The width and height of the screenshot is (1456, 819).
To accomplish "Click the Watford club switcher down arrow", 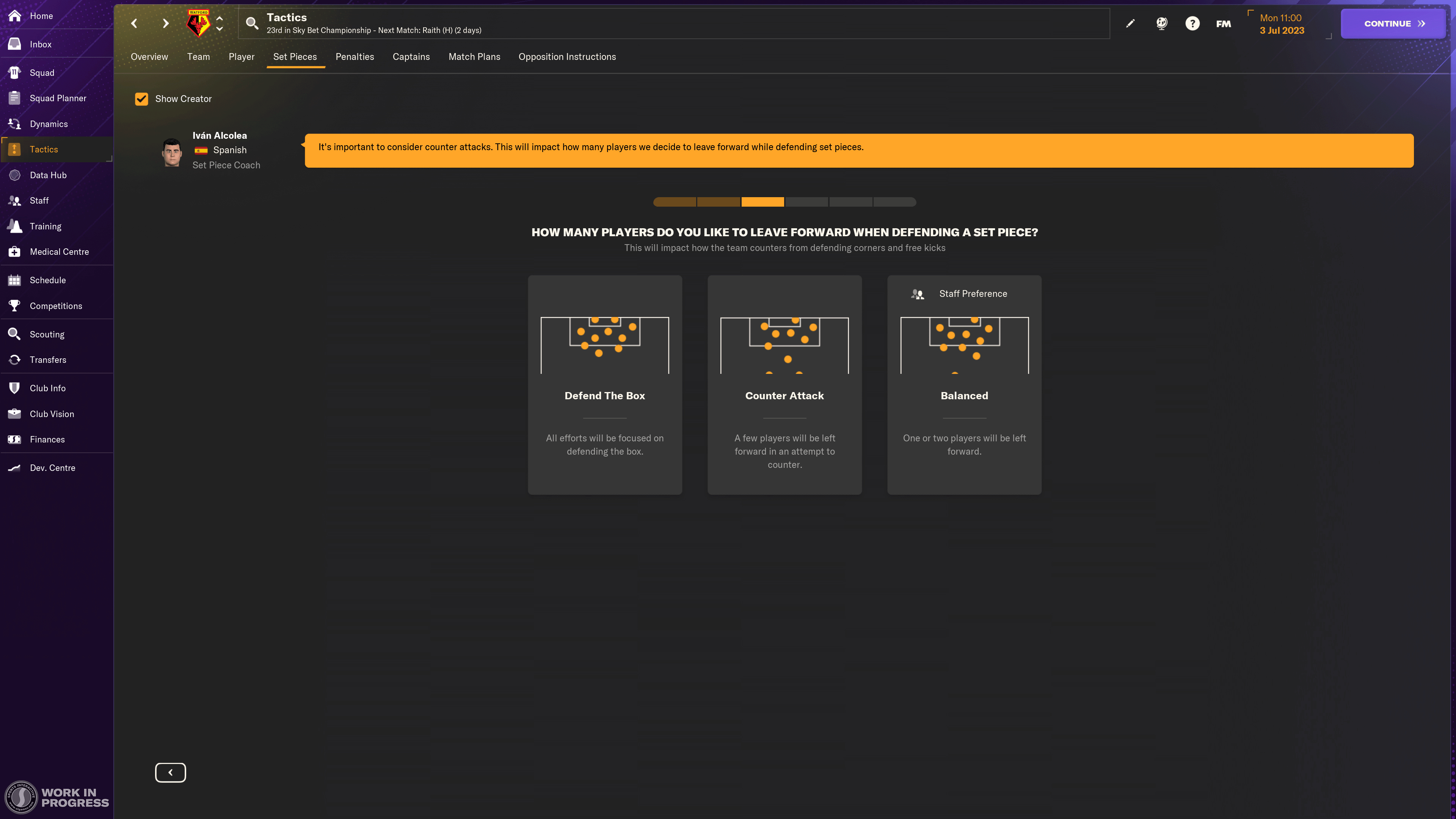I will point(219,29).
